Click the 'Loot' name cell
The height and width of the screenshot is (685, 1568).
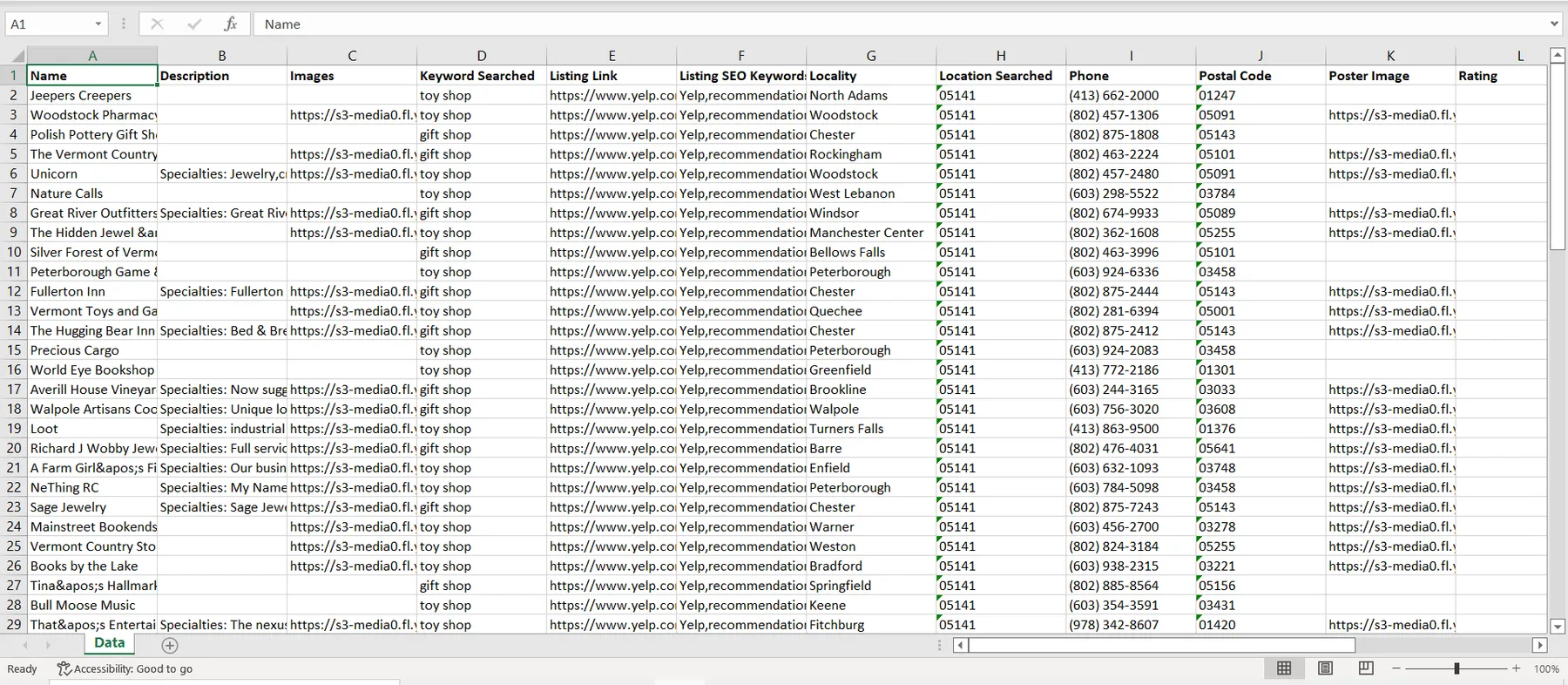pos(92,429)
